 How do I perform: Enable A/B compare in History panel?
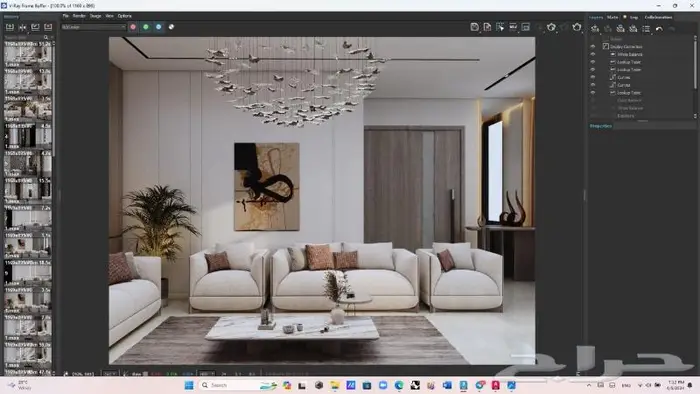pos(22,27)
